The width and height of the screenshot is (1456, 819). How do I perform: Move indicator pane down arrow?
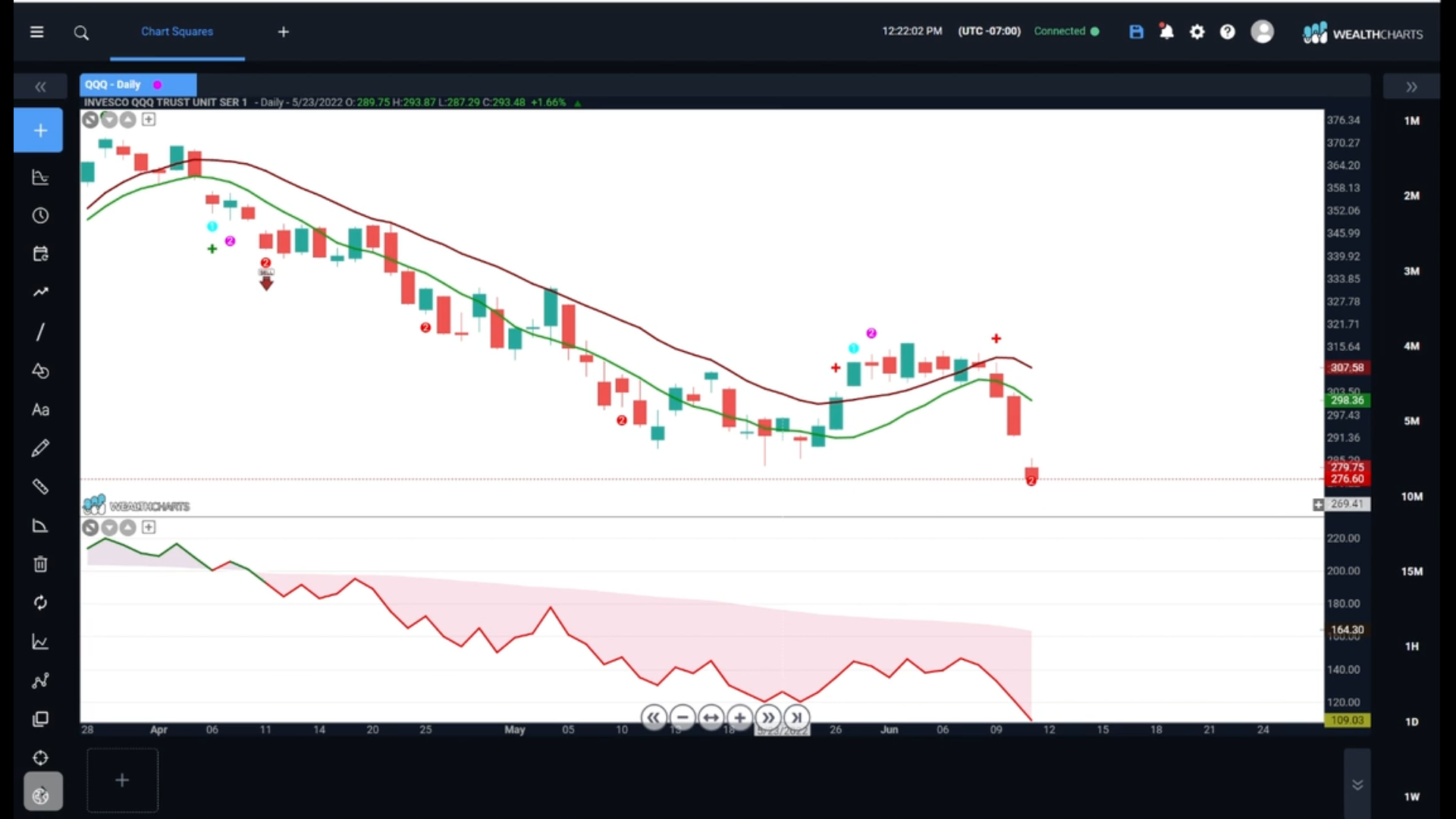pos(109,528)
